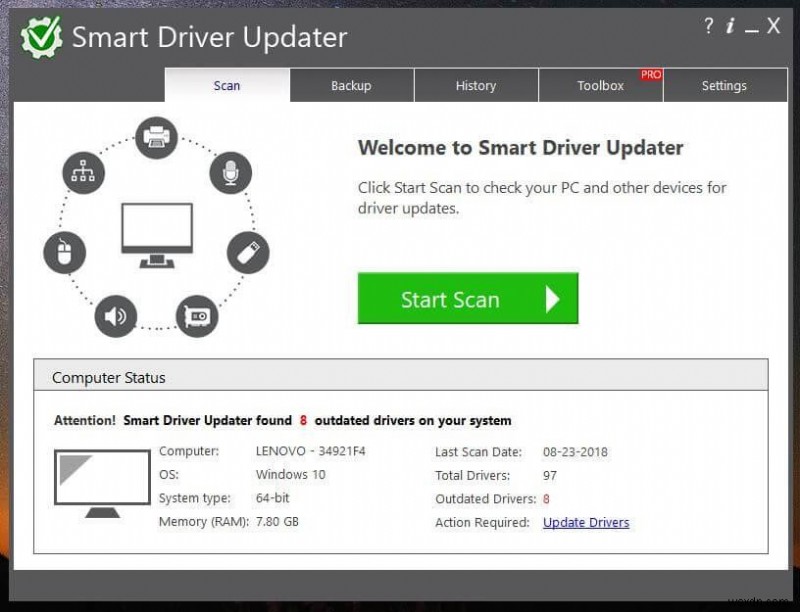Click the arrow on Start Scan button
This screenshot has width=800, height=612.
[x=553, y=299]
